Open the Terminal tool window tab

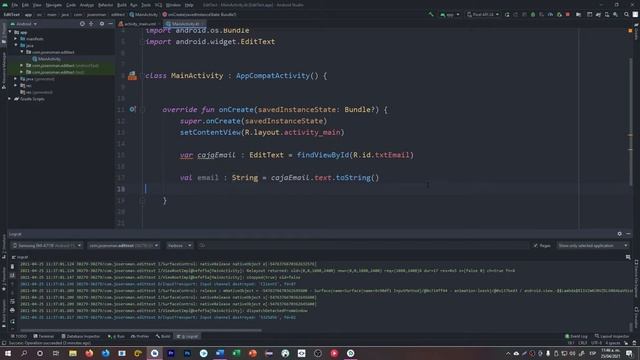tap(44, 336)
